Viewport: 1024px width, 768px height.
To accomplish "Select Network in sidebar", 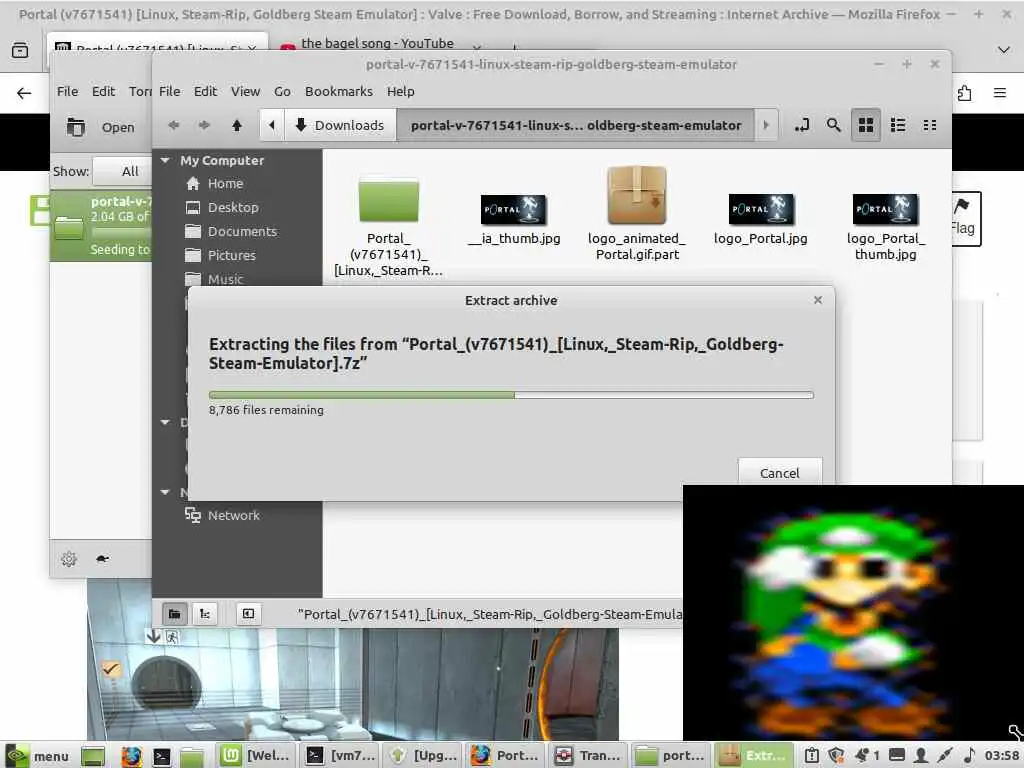I will coord(233,515).
